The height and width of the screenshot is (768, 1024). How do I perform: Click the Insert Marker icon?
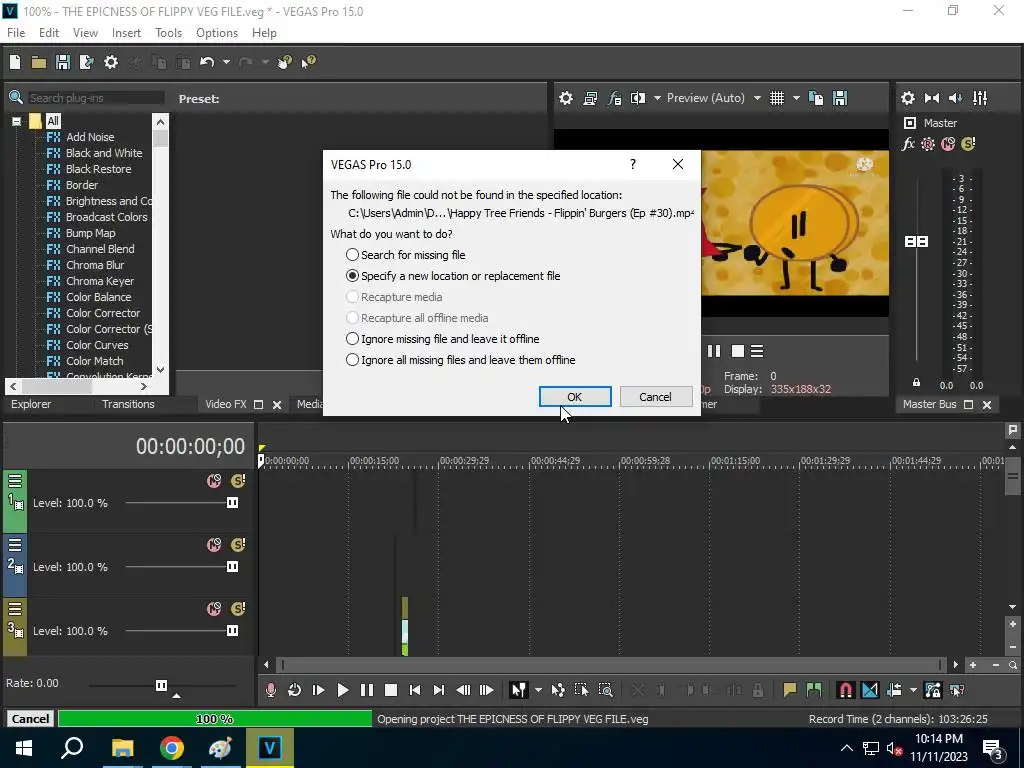coord(790,690)
